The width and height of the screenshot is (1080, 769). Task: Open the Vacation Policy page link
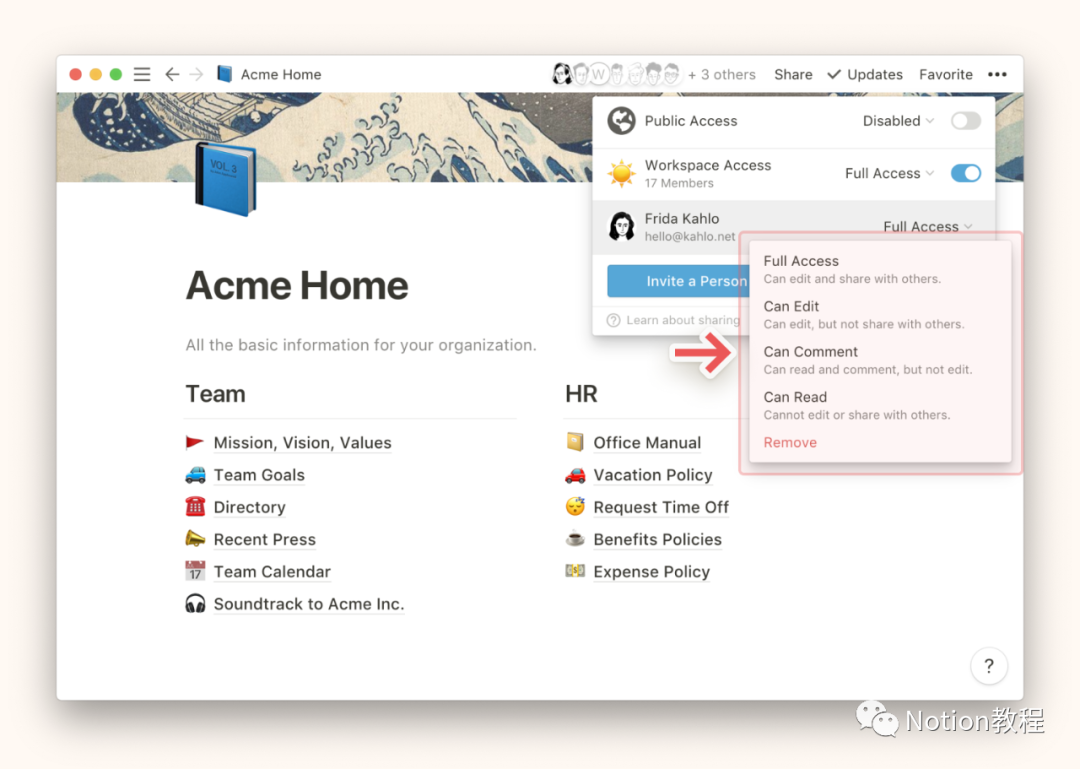[x=652, y=475]
